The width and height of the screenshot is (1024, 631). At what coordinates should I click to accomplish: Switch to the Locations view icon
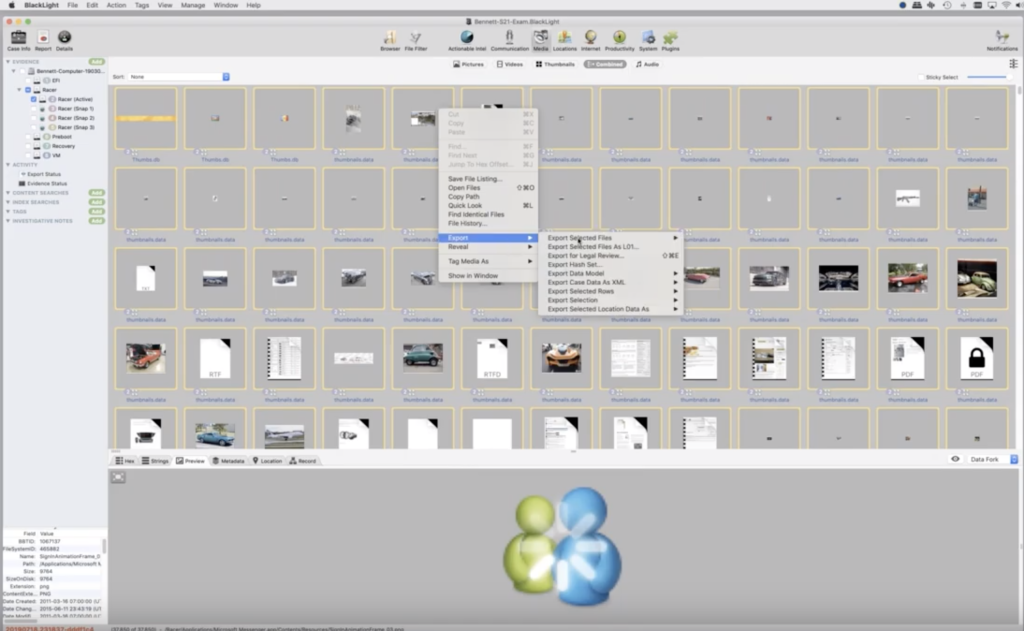(565, 37)
